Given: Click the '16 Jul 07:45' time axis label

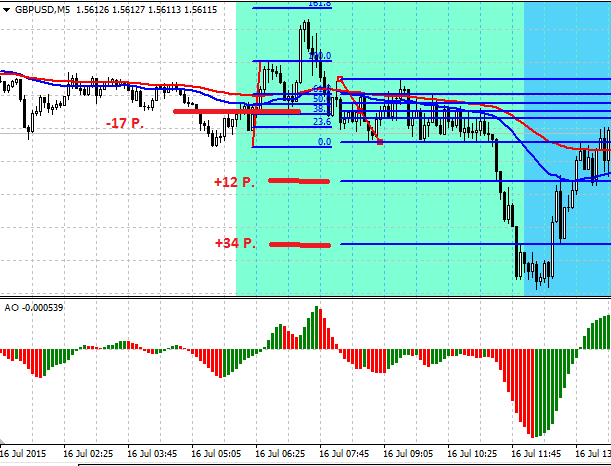Looking at the screenshot, I should pyautogui.click(x=344, y=454).
